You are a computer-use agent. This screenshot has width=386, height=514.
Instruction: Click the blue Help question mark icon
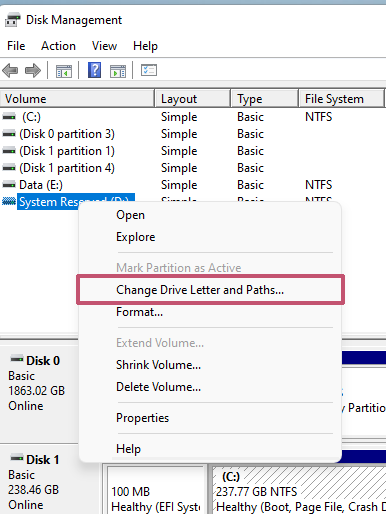click(95, 70)
